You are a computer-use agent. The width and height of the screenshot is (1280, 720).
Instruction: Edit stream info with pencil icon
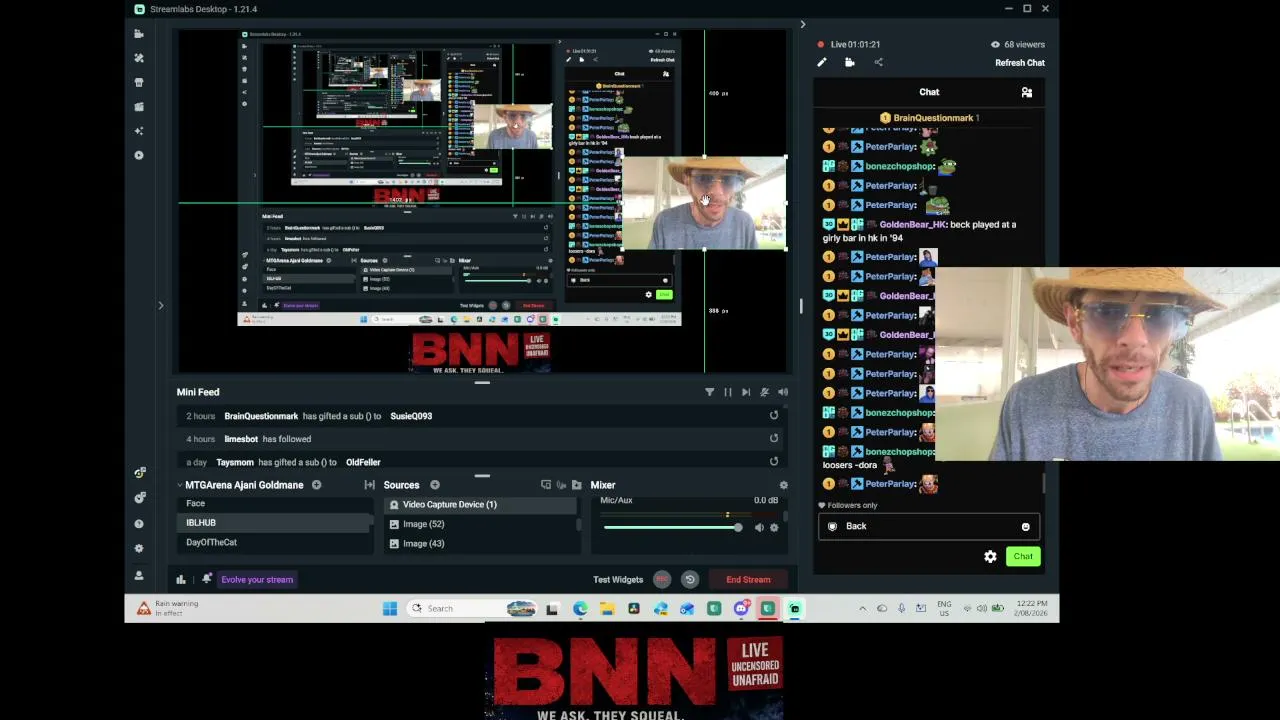[x=822, y=62]
